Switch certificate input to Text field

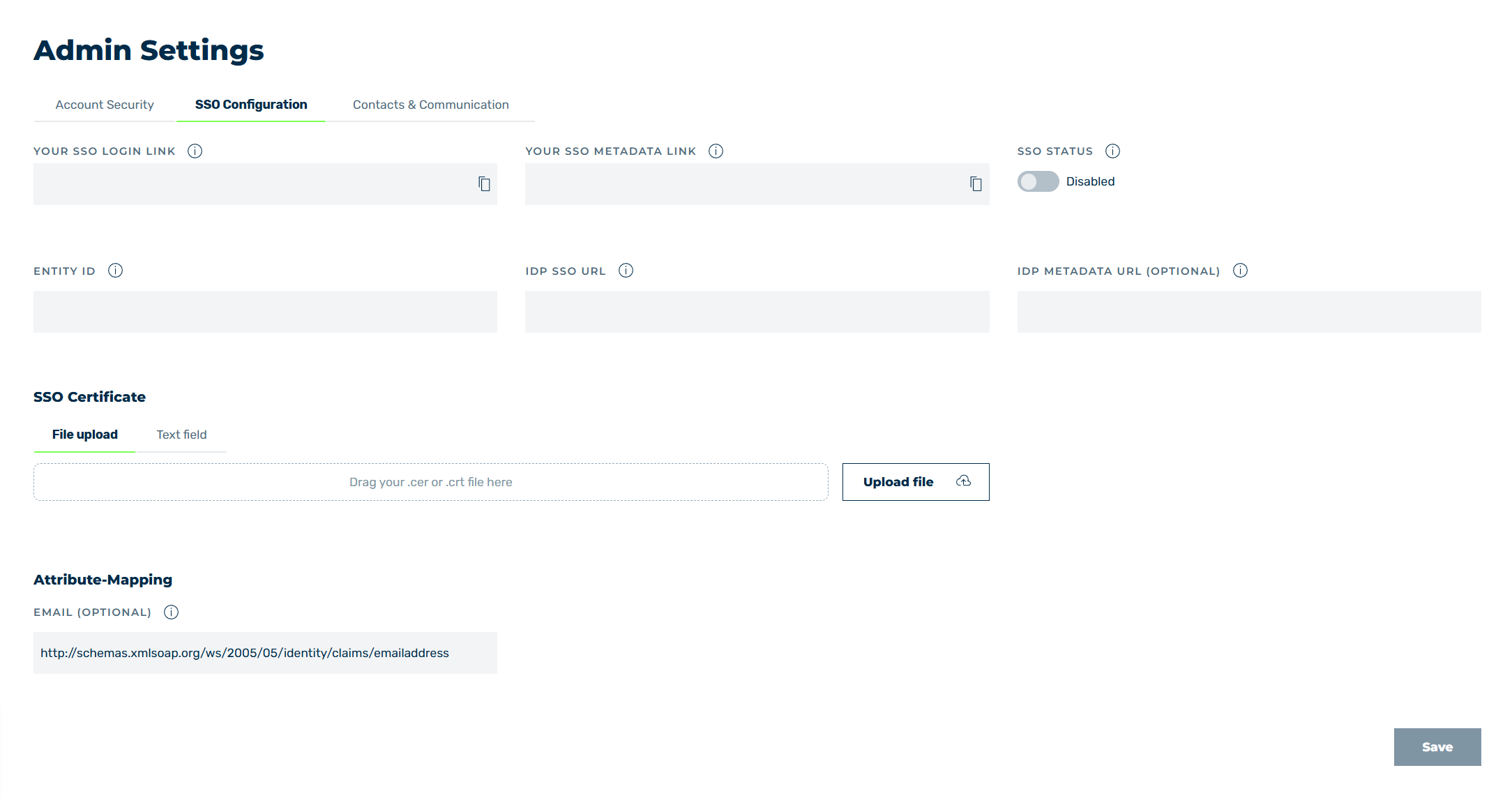coord(181,435)
